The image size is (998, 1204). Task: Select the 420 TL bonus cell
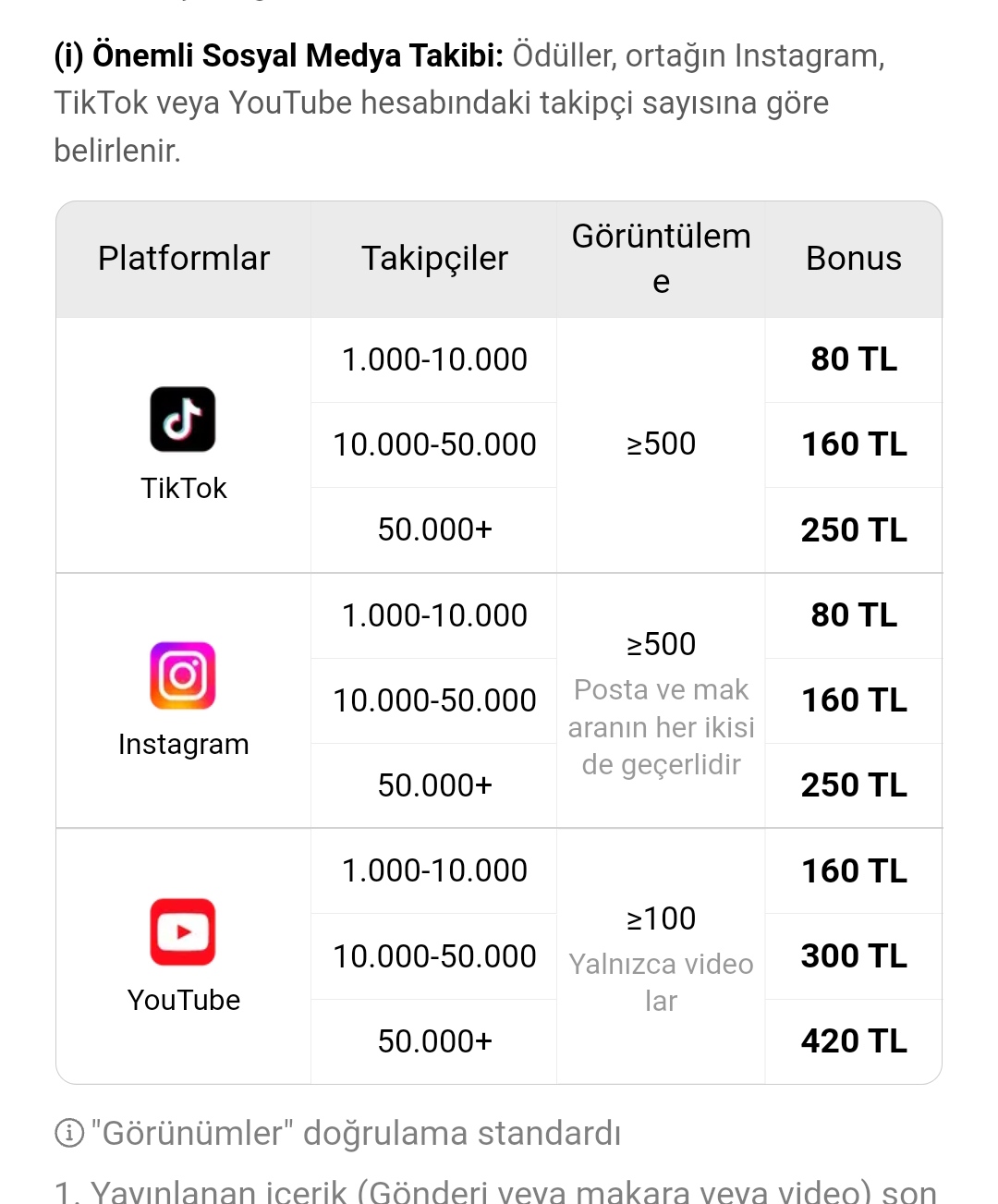[x=854, y=1041]
